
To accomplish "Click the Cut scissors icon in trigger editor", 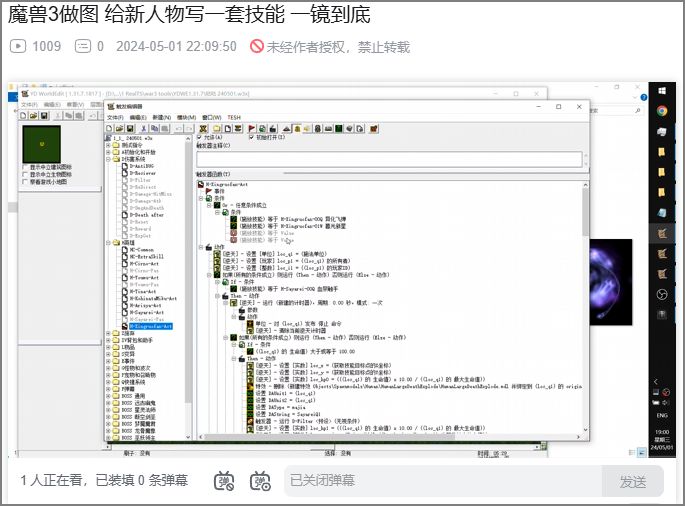I will pyautogui.click(x=143, y=128).
